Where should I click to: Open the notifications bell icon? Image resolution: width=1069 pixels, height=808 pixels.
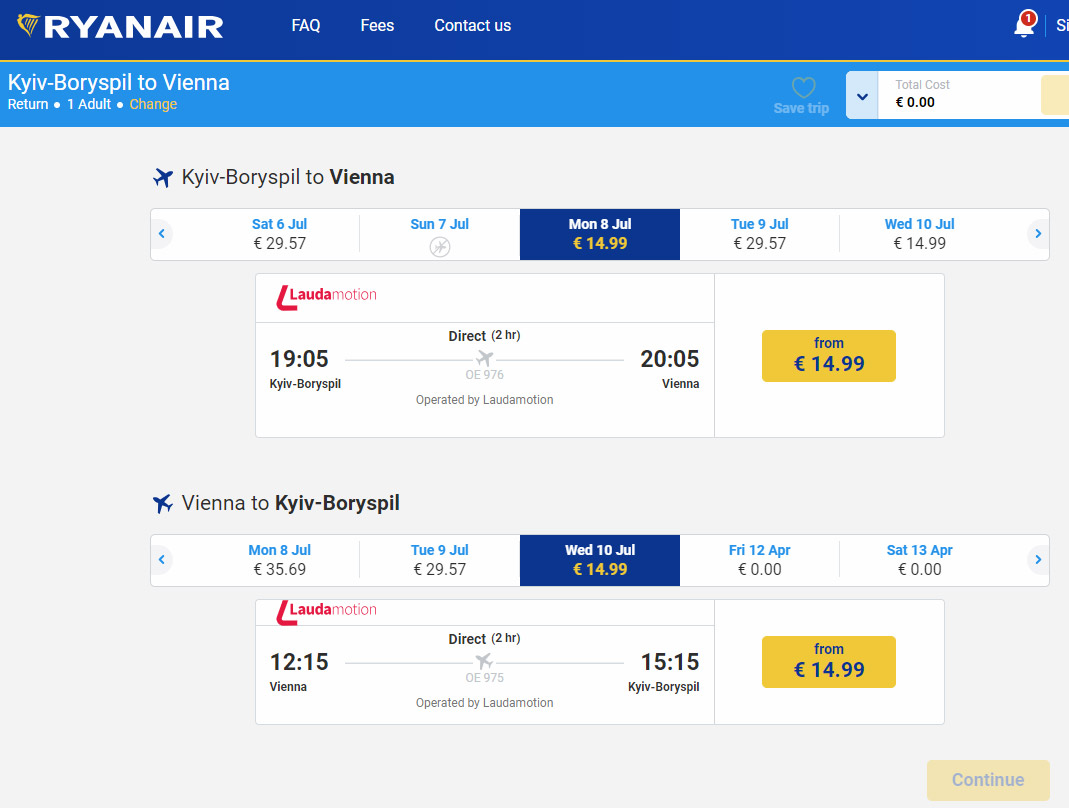1024,26
